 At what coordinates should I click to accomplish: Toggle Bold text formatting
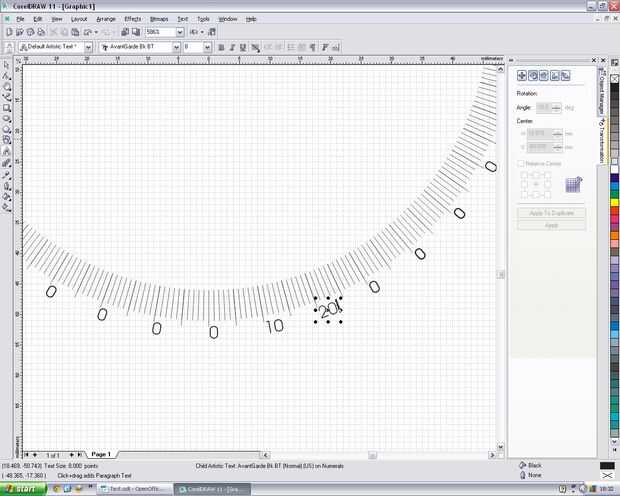point(221,47)
